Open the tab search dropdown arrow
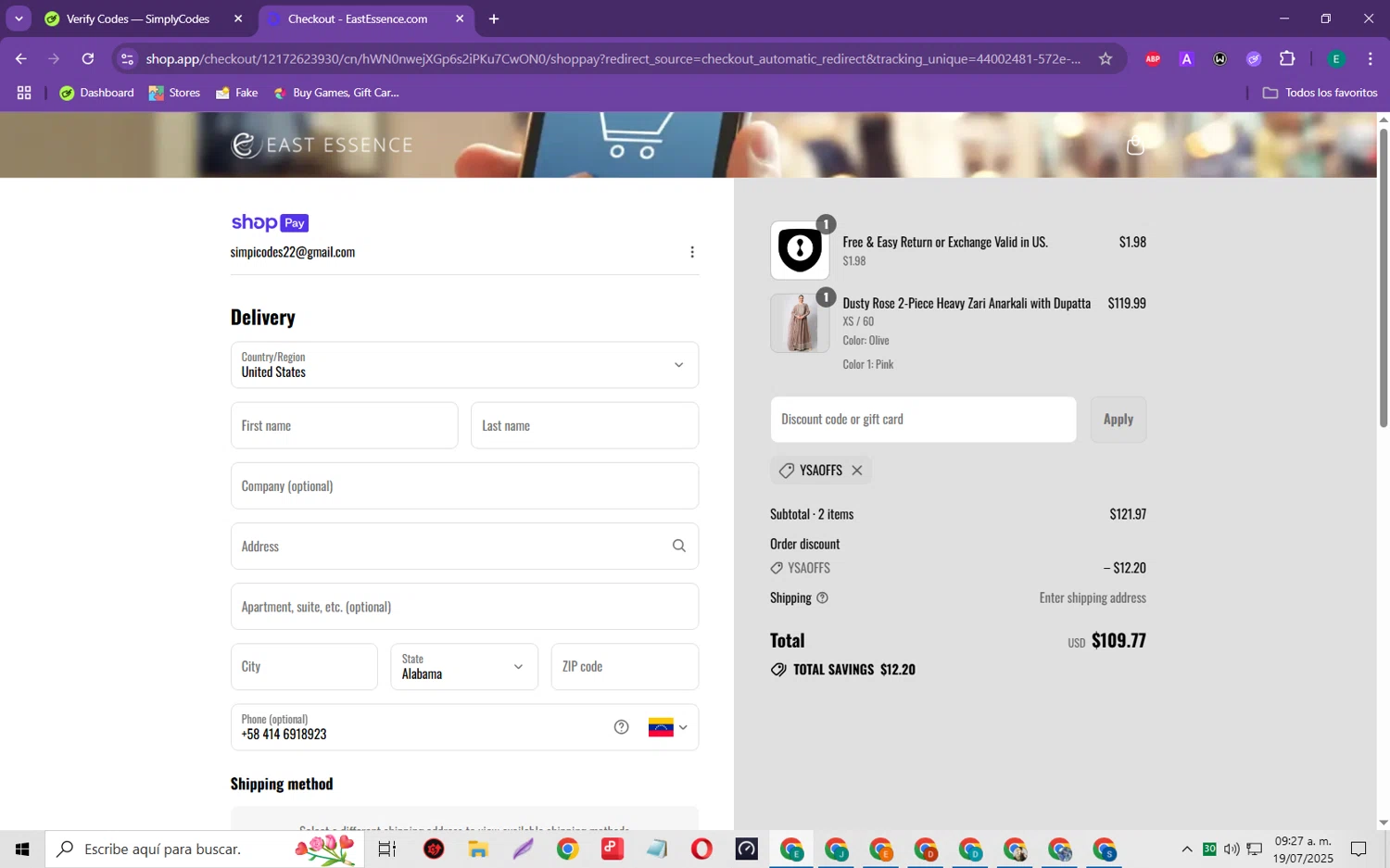Viewport: 1390px width, 868px height. click(19, 19)
